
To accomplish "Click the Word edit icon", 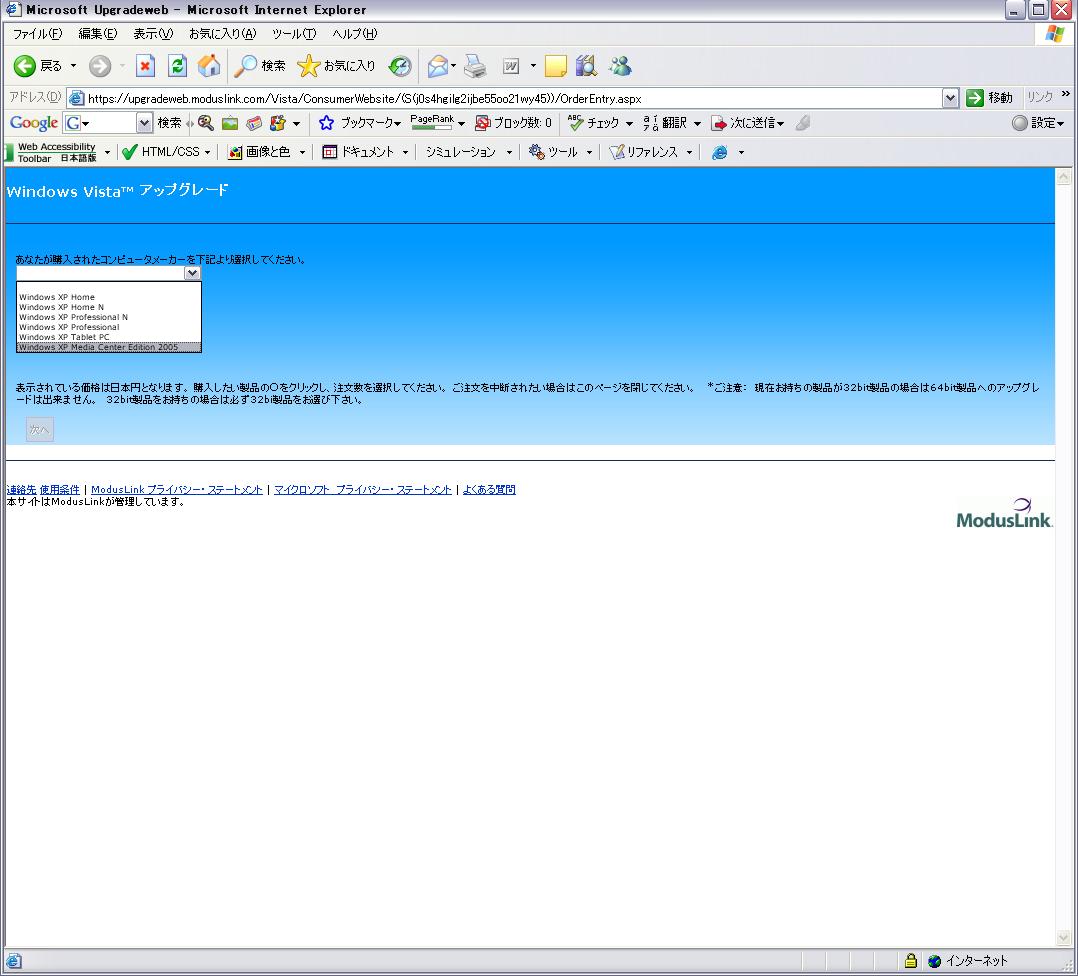I will pos(511,66).
